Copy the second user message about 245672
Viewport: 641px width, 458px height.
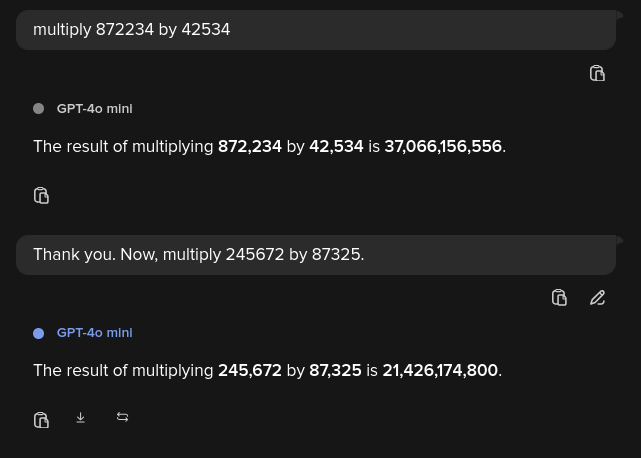coord(559,298)
